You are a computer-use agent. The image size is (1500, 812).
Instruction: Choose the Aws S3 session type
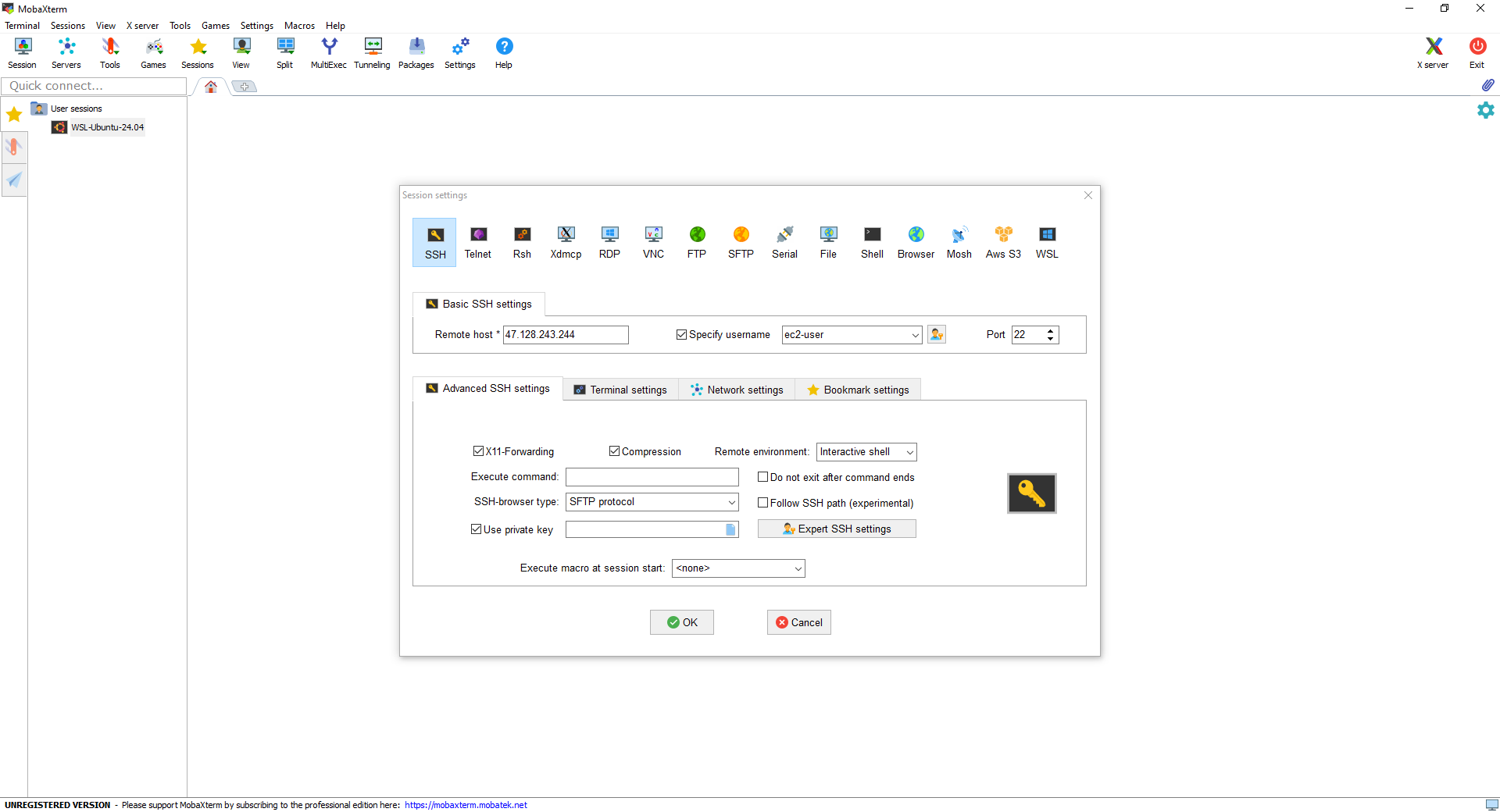pos(1003,242)
